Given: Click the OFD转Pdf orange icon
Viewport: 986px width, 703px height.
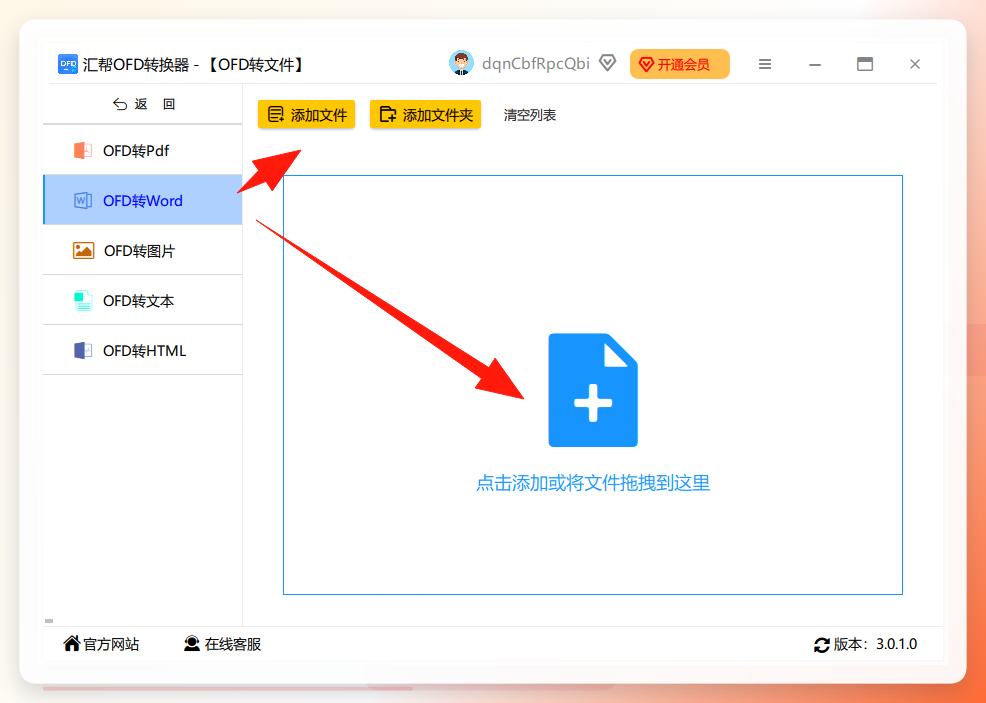Looking at the screenshot, I should coord(83,150).
